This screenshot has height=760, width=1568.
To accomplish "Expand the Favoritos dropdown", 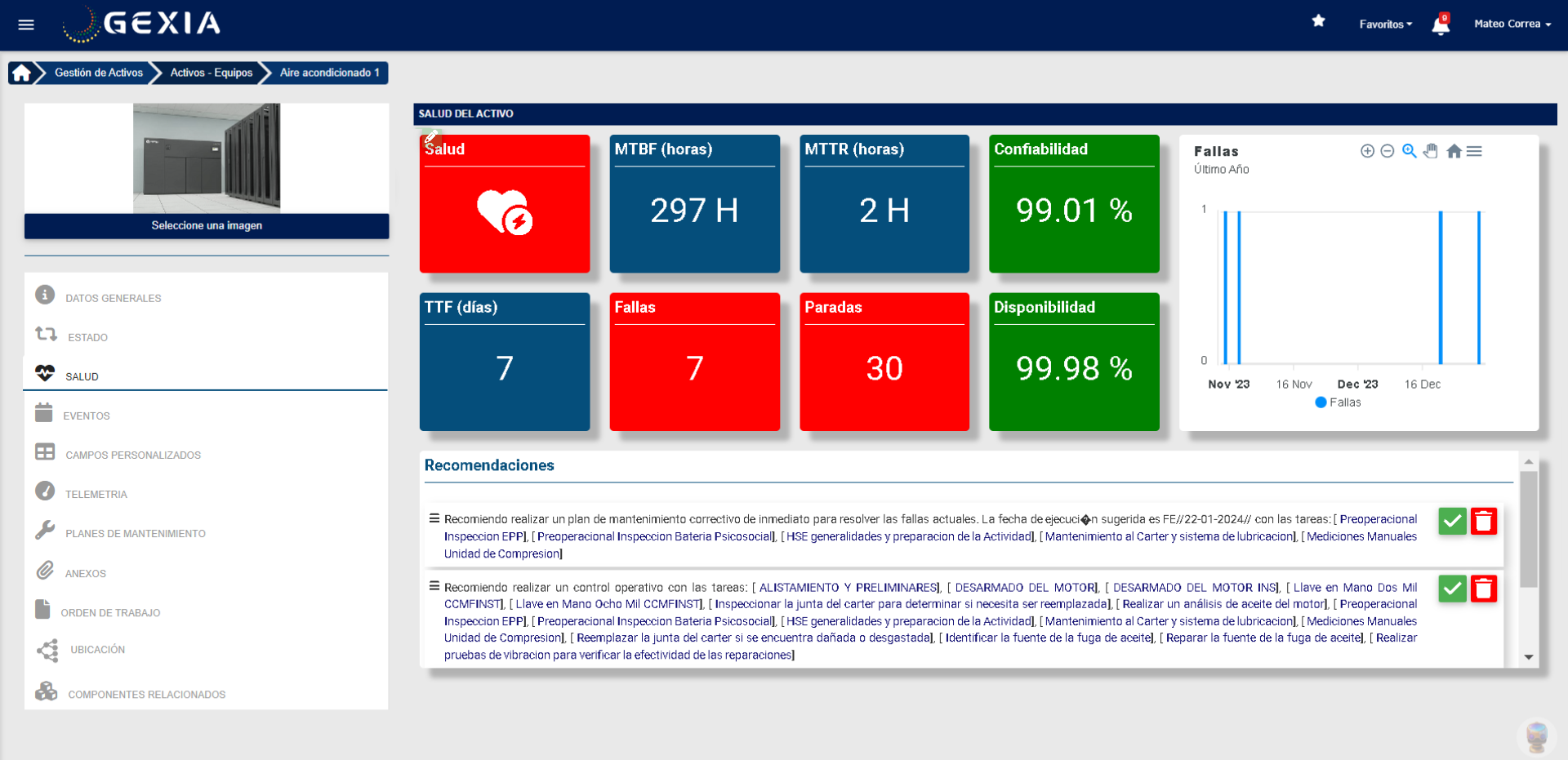I will pos(1385,24).
